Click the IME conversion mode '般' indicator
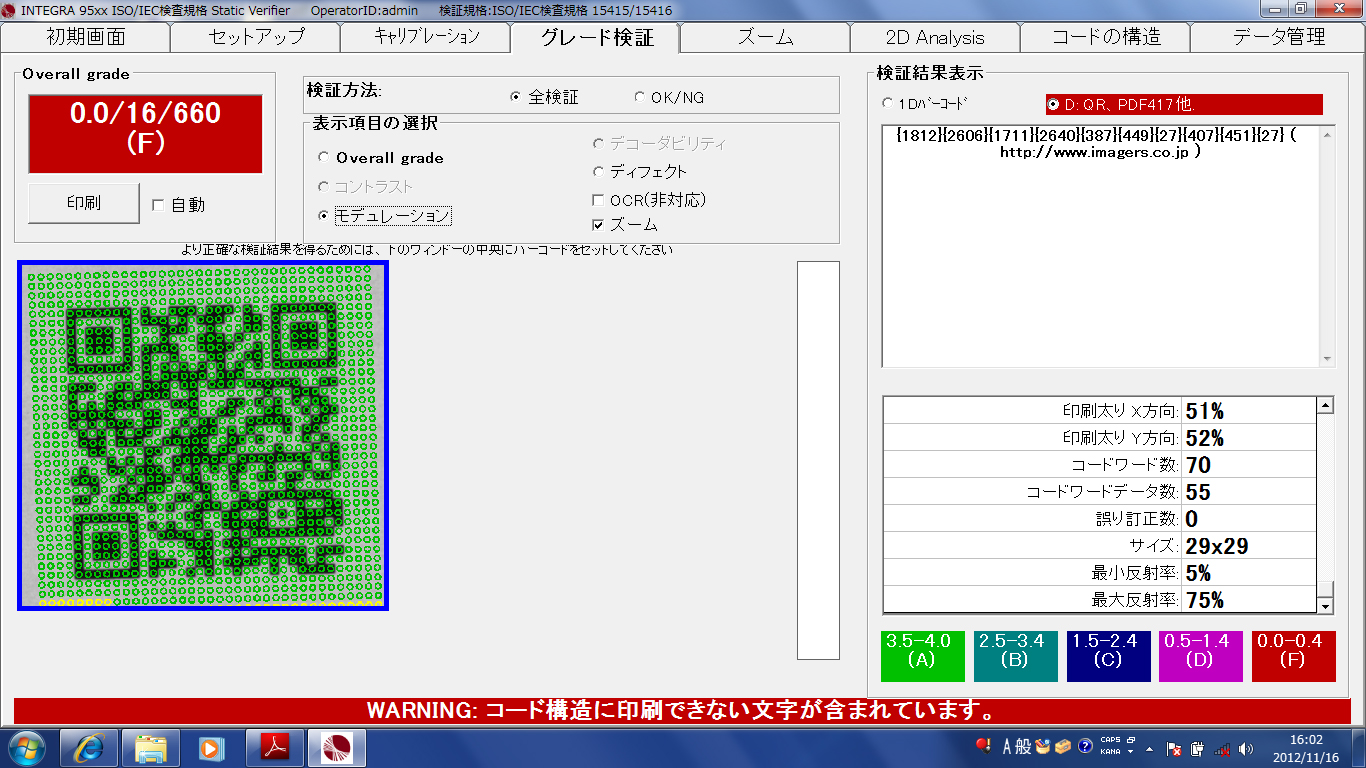The width and height of the screenshot is (1366, 768). click(1023, 746)
